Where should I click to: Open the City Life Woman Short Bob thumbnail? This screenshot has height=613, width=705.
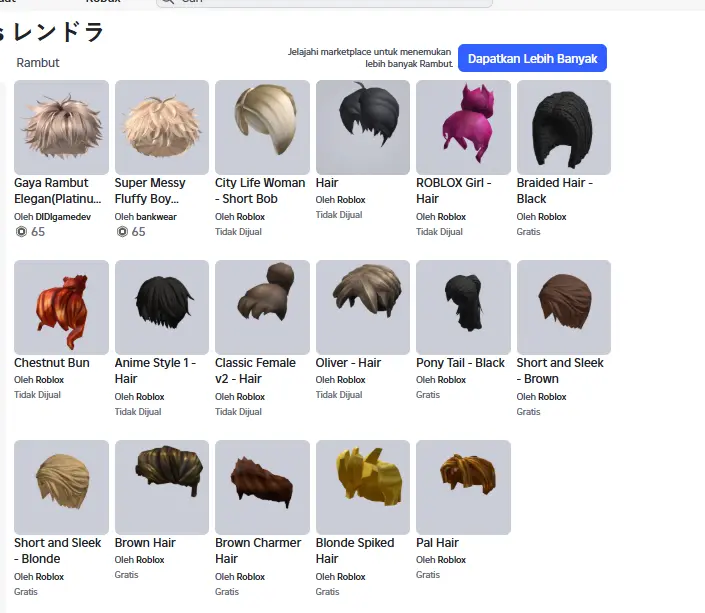(x=262, y=127)
